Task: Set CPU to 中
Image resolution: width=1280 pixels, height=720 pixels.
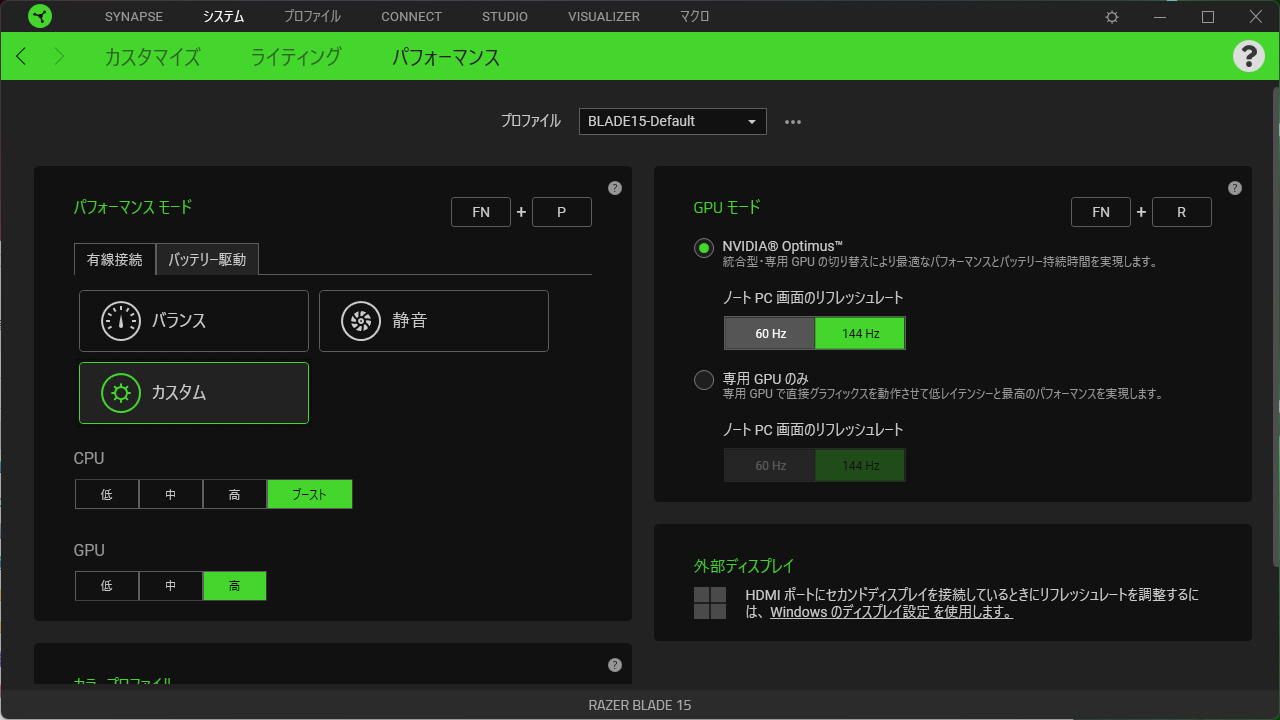Action: pos(171,494)
